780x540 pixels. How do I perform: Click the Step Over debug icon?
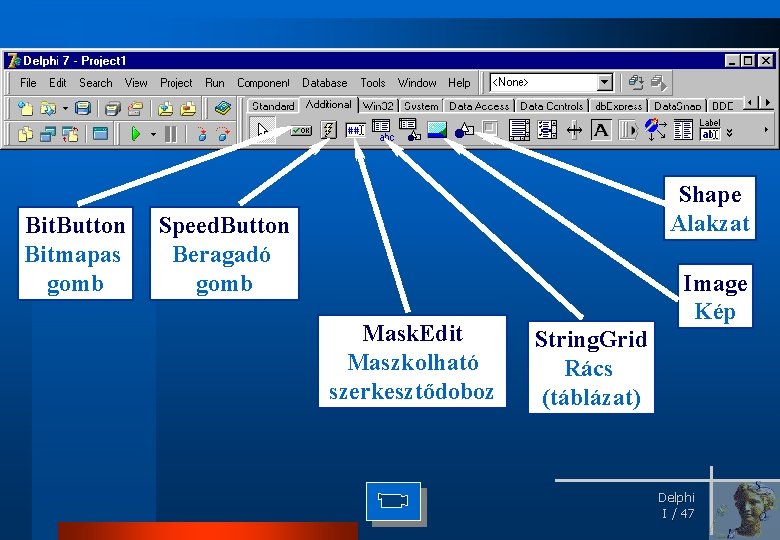pyautogui.click(x=224, y=134)
